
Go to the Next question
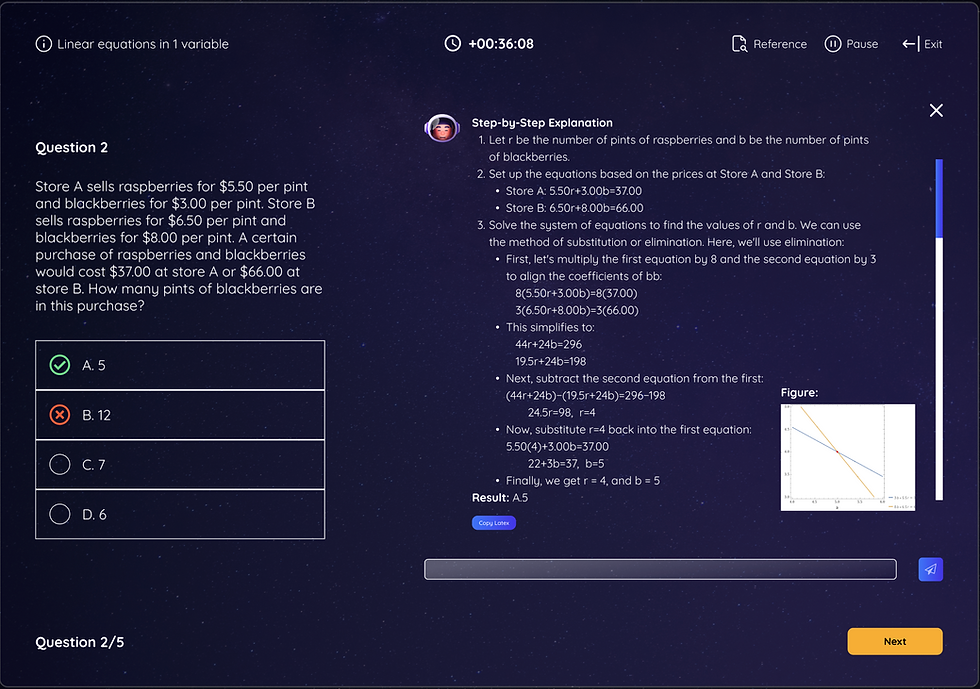894,641
